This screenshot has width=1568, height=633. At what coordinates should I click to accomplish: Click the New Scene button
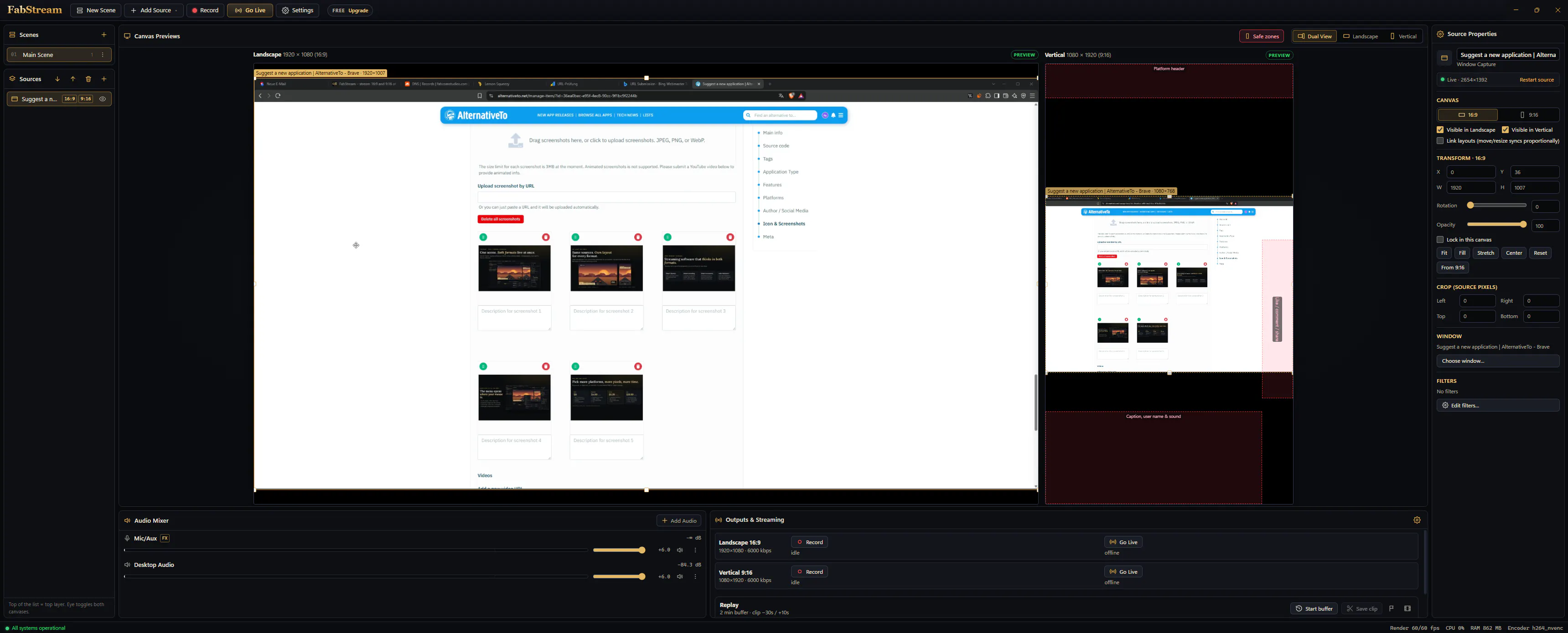(96, 10)
